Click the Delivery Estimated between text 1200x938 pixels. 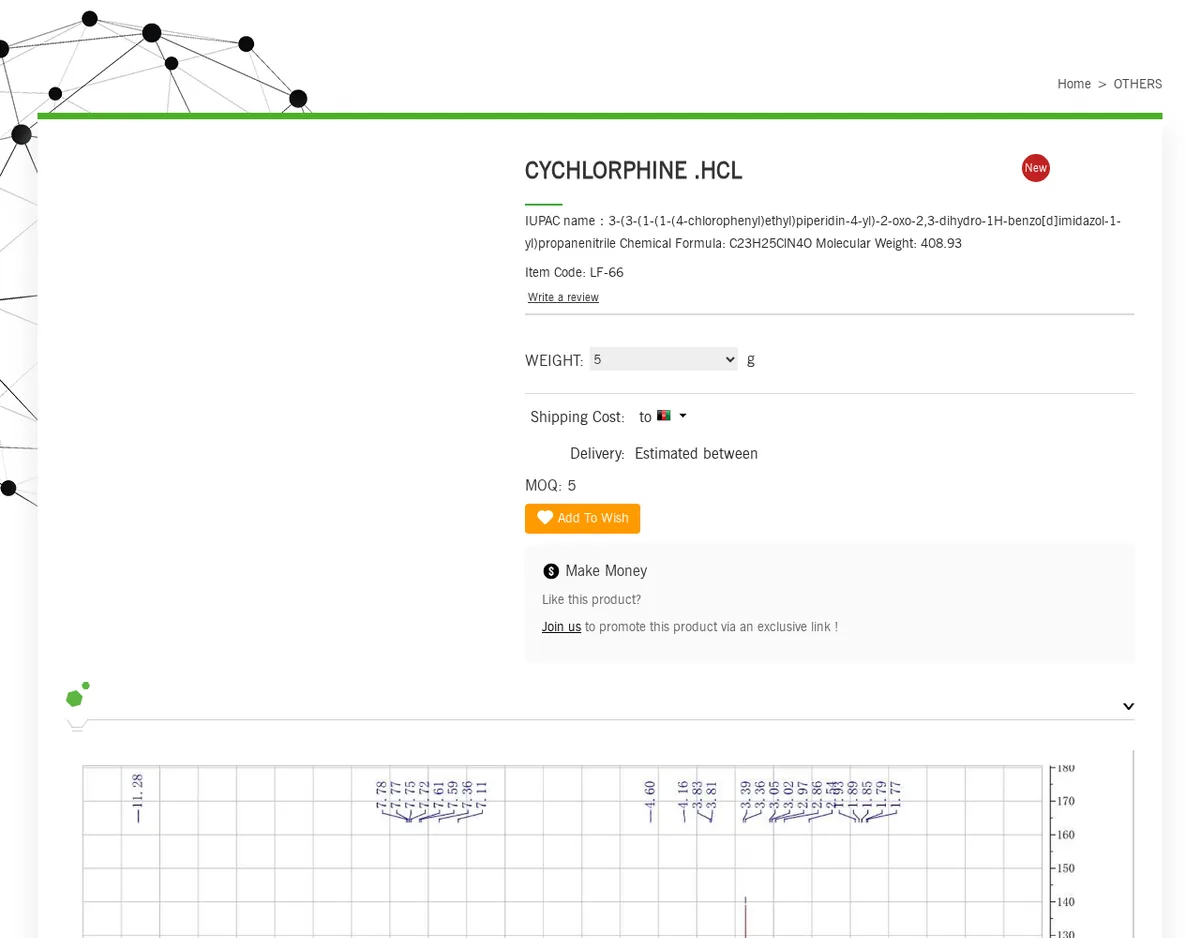click(664, 454)
